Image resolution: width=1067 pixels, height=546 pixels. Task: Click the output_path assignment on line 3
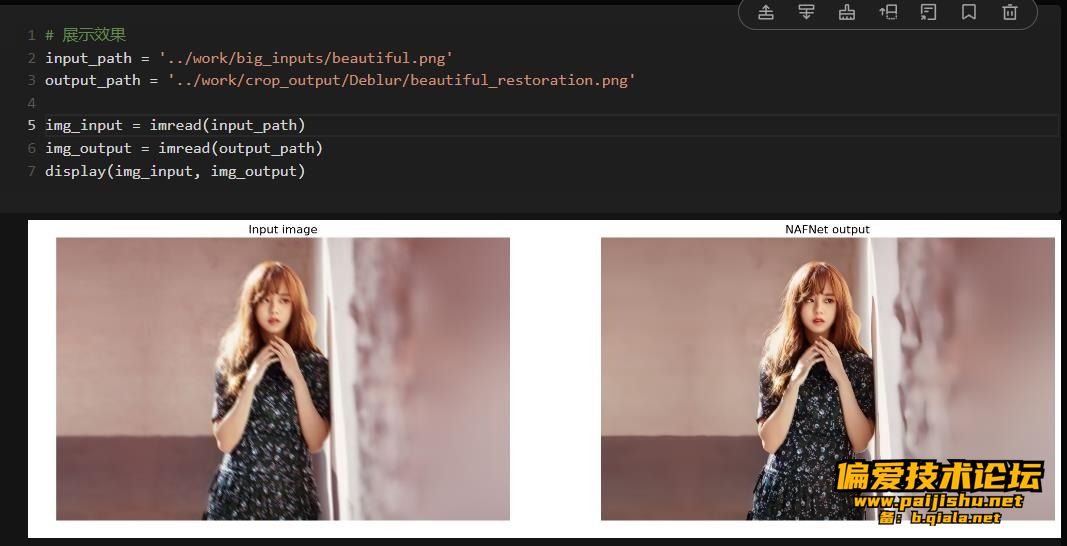(340, 80)
